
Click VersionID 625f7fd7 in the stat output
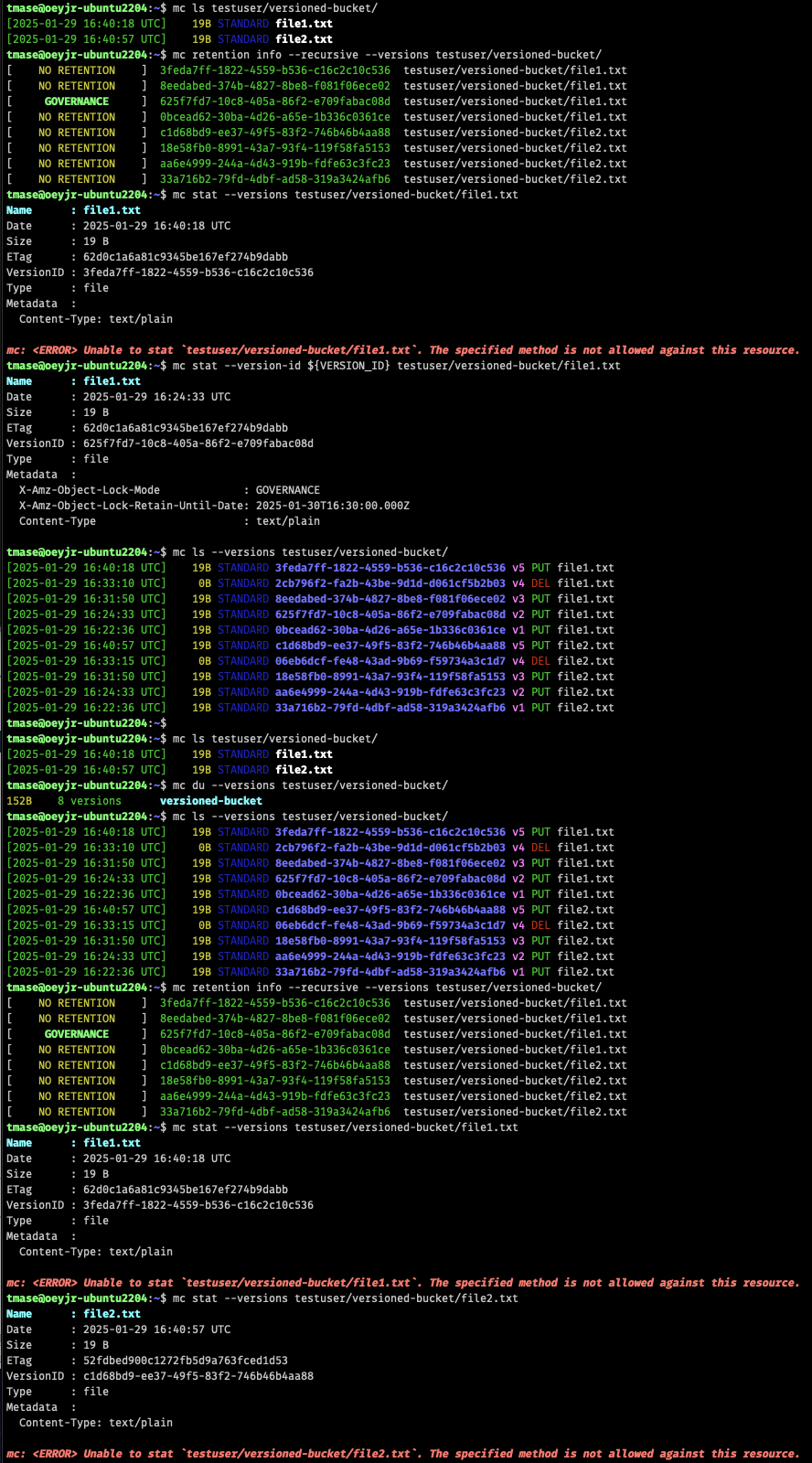pyautogui.click(x=198, y=443)
